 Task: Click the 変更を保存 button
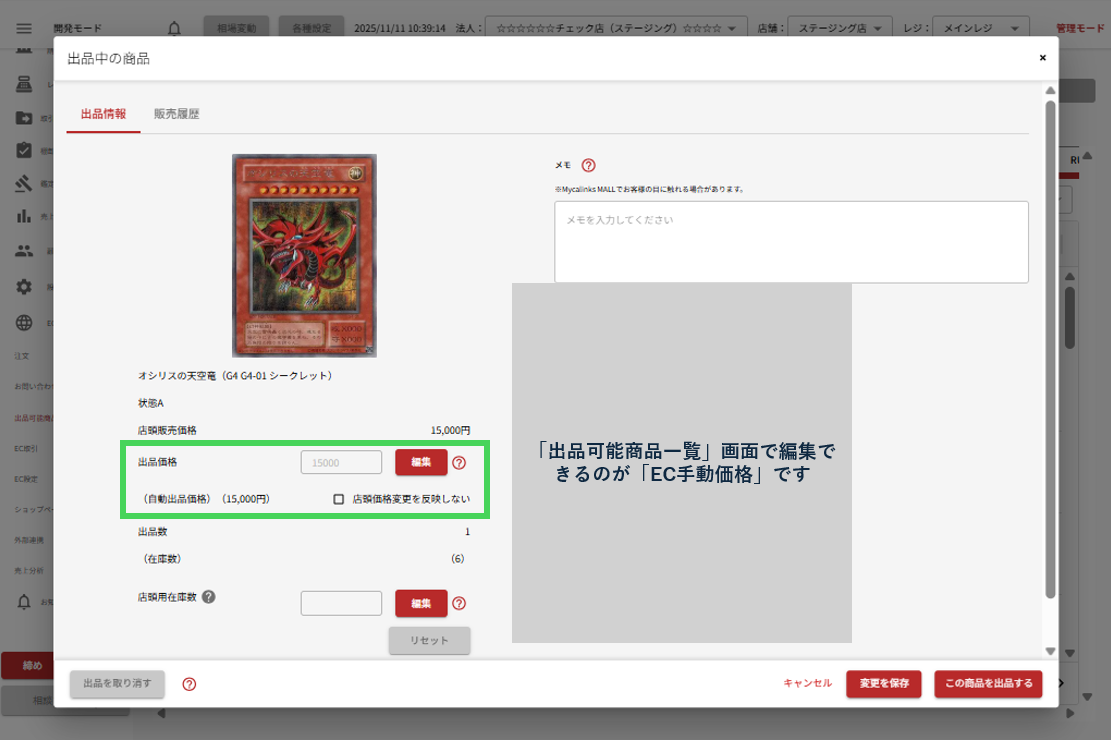point(883,683)
